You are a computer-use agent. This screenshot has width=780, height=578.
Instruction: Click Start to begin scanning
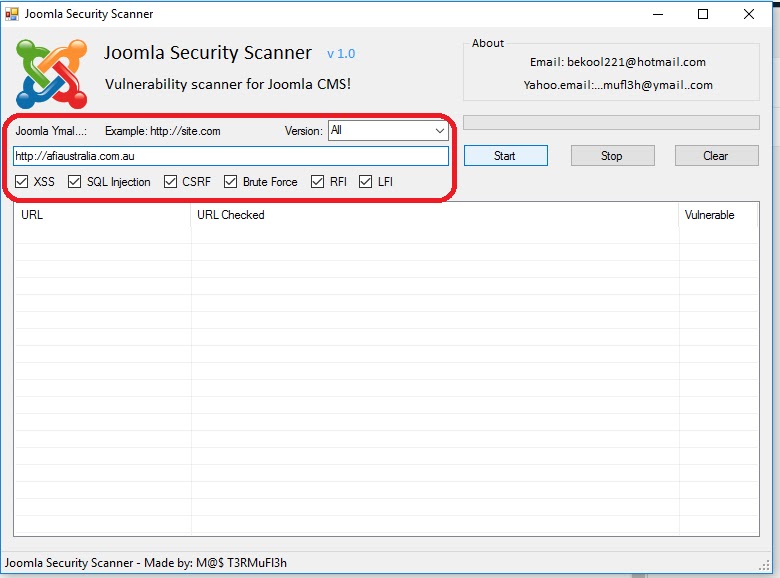[505, 156]
